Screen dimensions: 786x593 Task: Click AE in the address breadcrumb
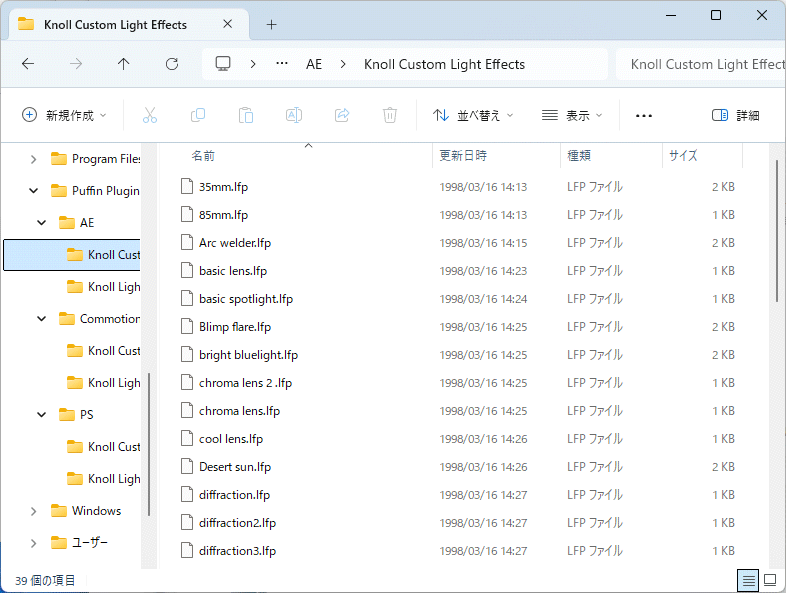[314, 64]
